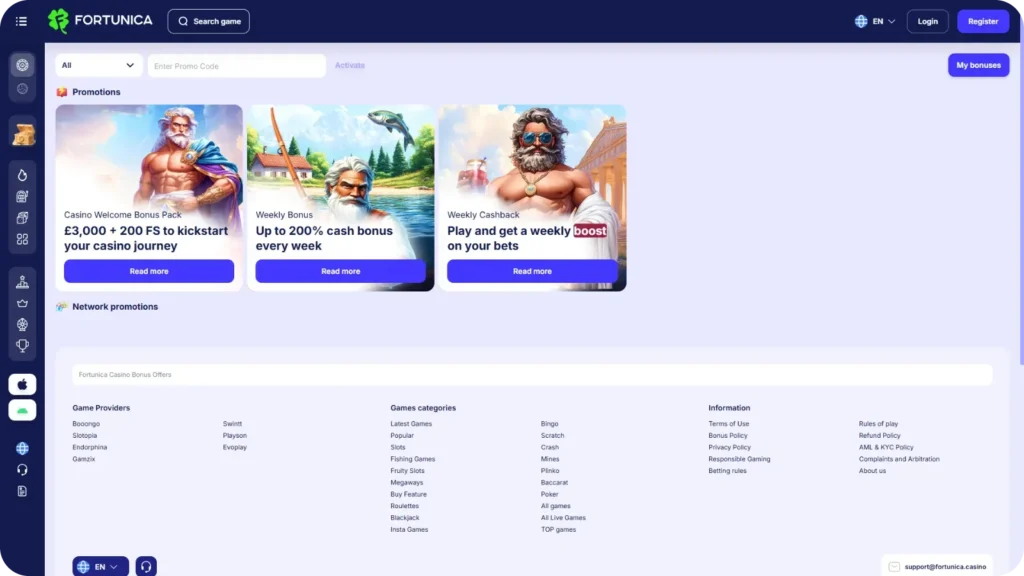Open the Megaways category link
1024x576 pixels.
(407, 483)
